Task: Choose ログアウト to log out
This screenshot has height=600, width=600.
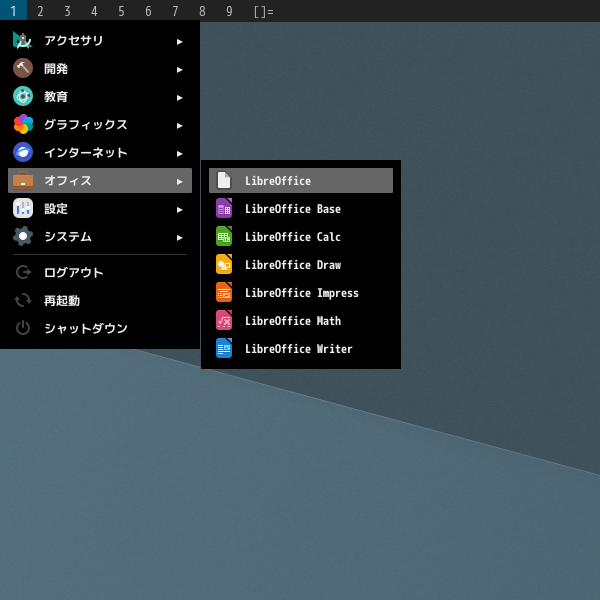Action: (x=100, y=272)
